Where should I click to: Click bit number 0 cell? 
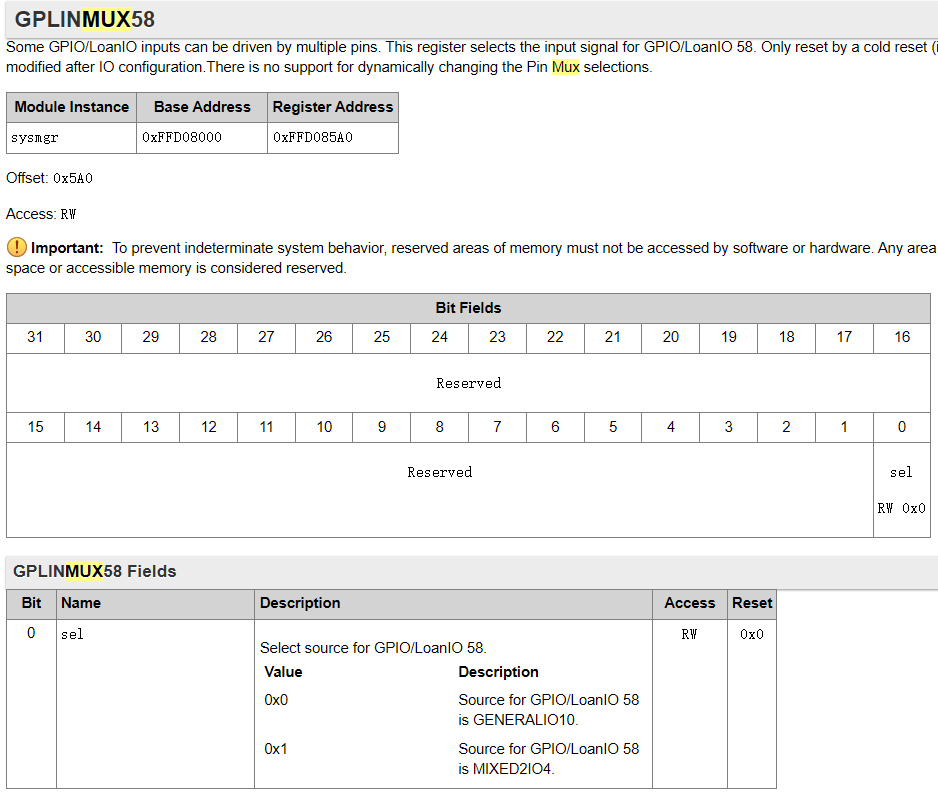(x=902, y=427)
